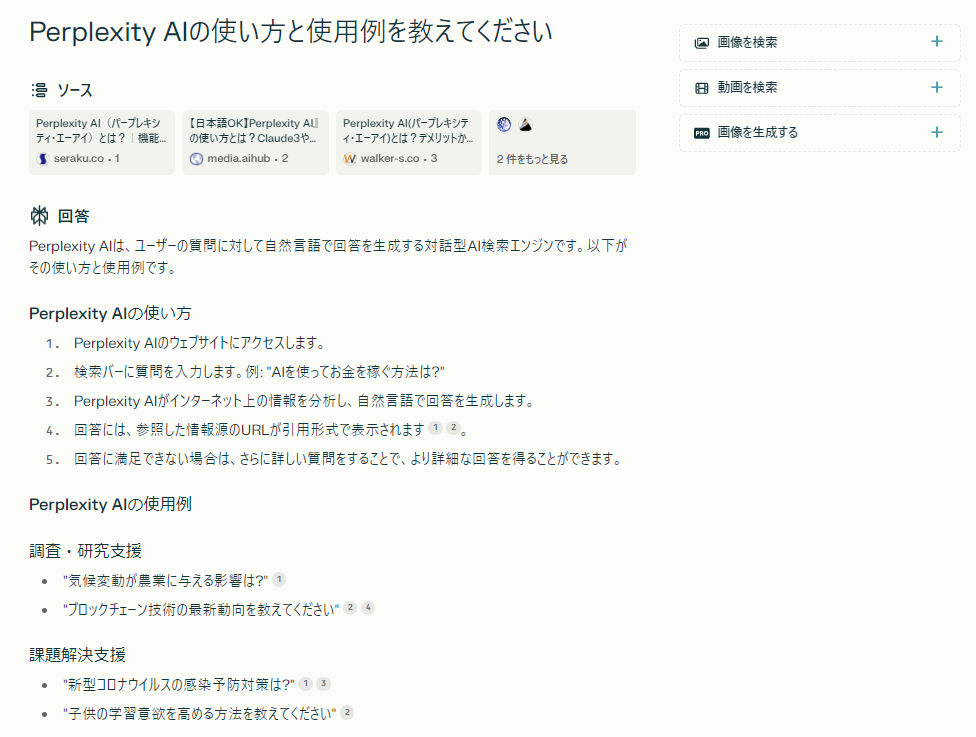Click 画像を生成する label
The height and width of the screenshot is (737, 976).
click(x=758, y=132)
